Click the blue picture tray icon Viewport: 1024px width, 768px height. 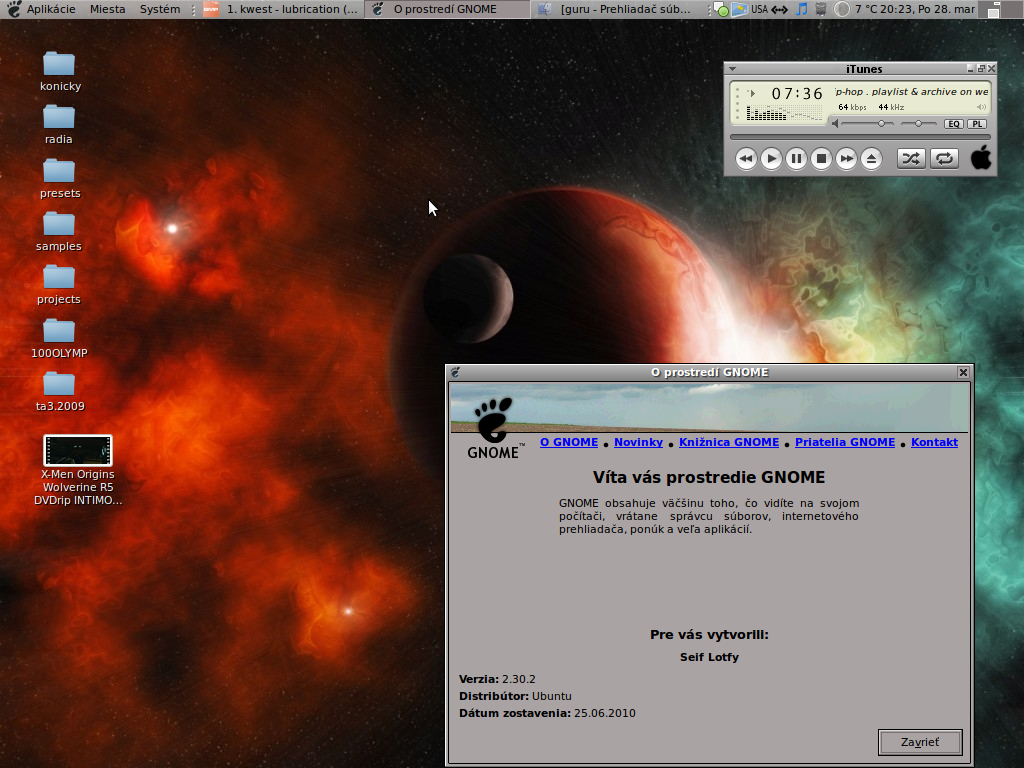739,9
